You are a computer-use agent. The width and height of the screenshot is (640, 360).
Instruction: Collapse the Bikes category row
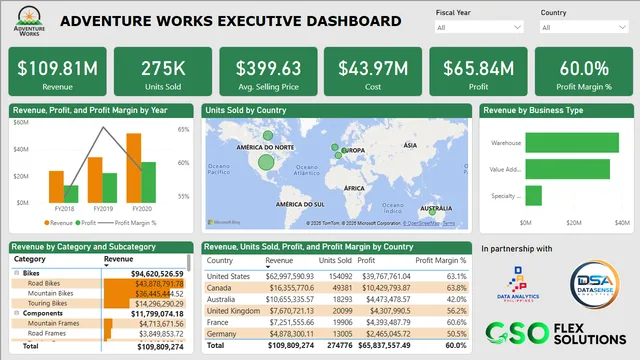(x=17, y=273)
